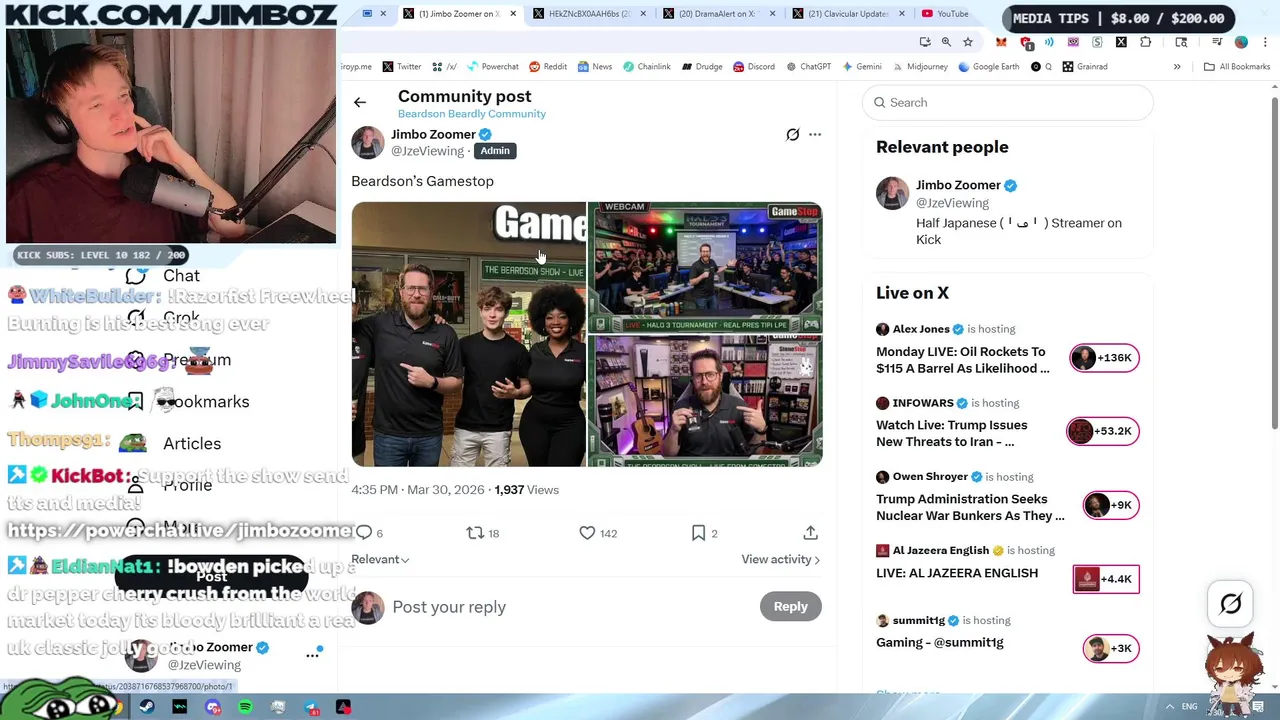Click the 1,937 Views count
This screenshot has height=720, width=1280.
tap(526, 490)
